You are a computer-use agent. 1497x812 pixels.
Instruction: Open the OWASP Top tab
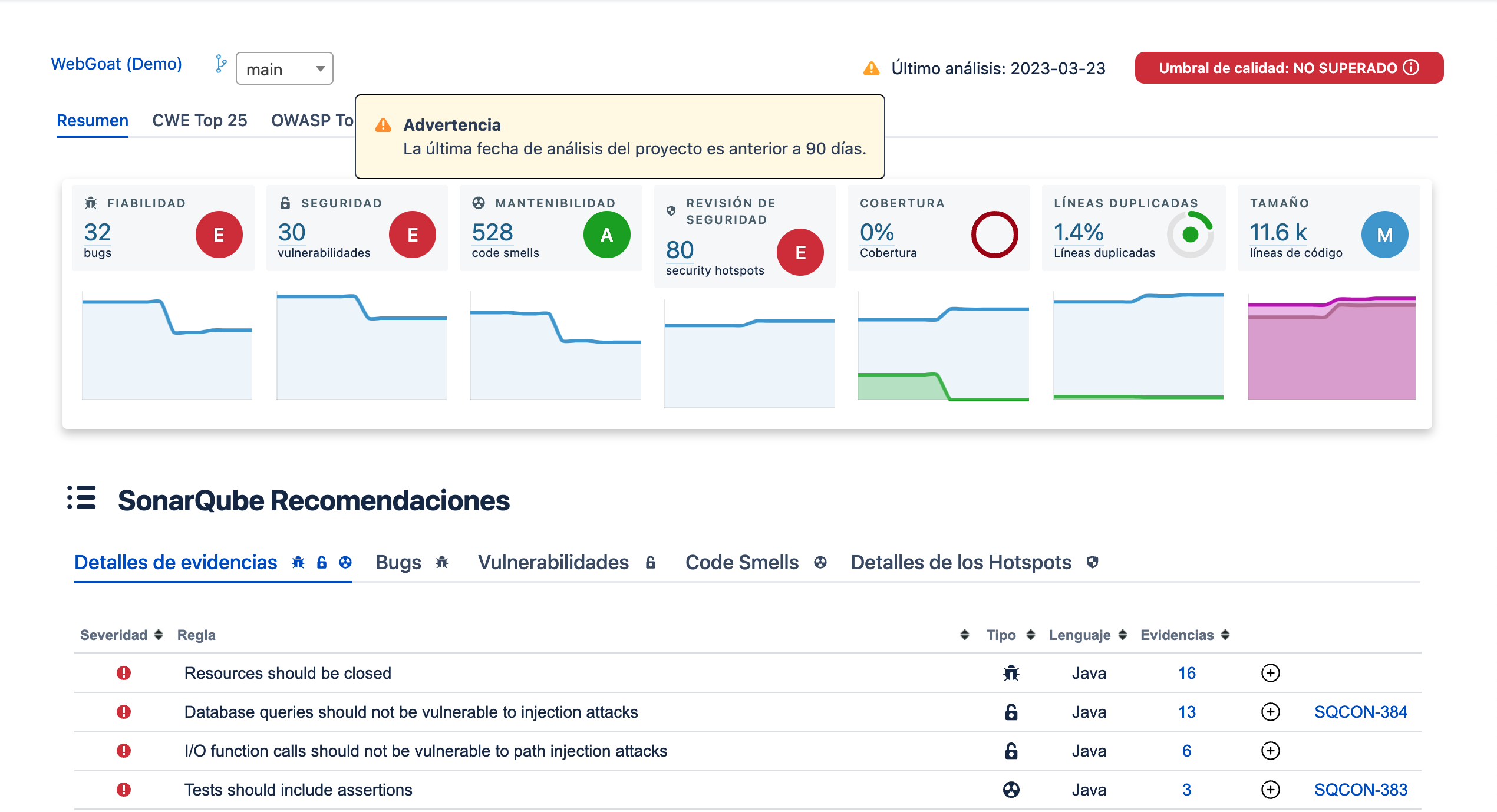(312, 120)
